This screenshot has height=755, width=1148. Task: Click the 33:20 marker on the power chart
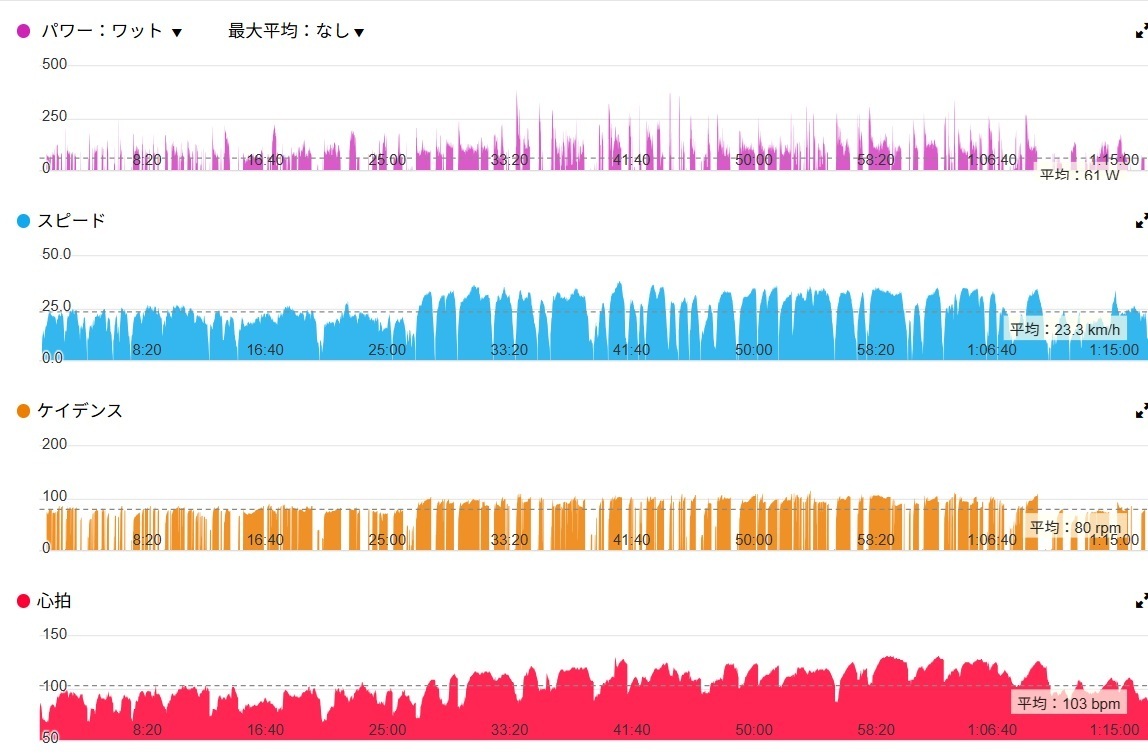509,159
